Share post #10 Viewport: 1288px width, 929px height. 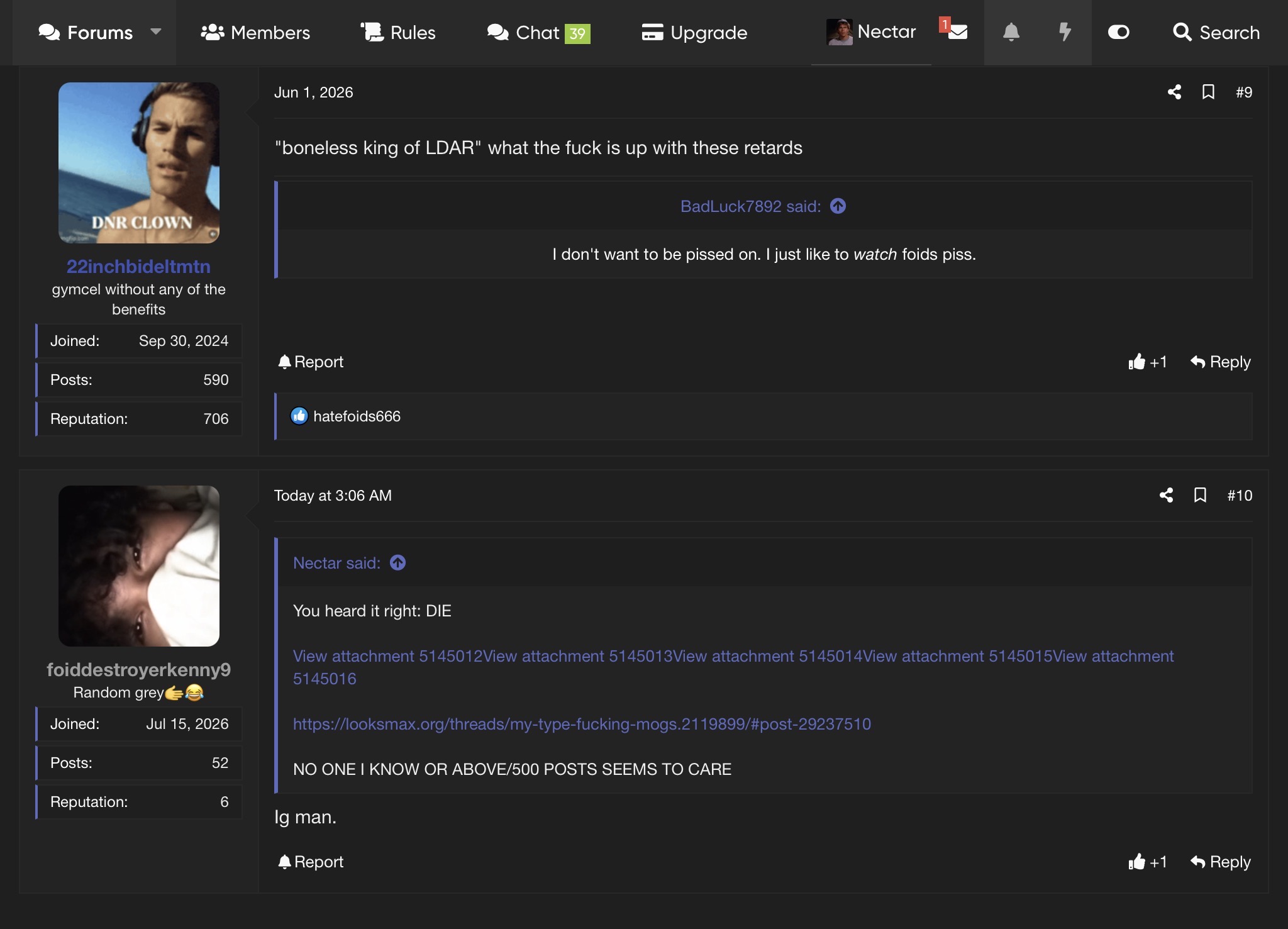[x=1166, y=496]
